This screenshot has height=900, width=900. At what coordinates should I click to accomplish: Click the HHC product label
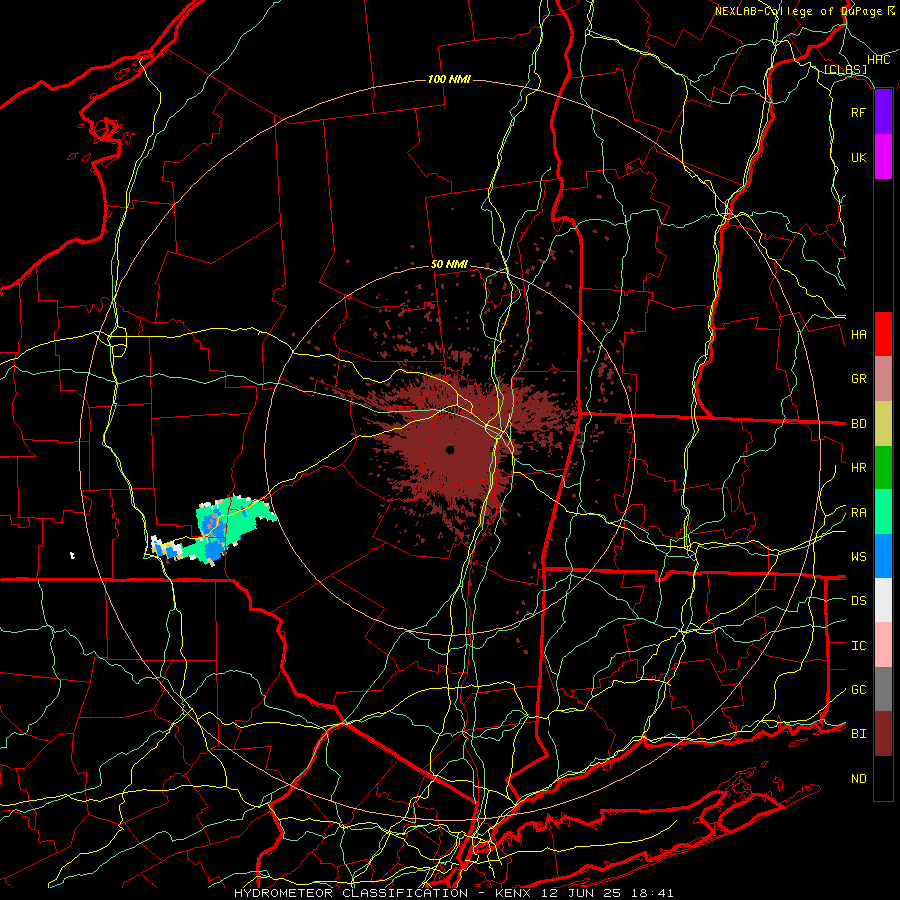(x=878, y=60)
